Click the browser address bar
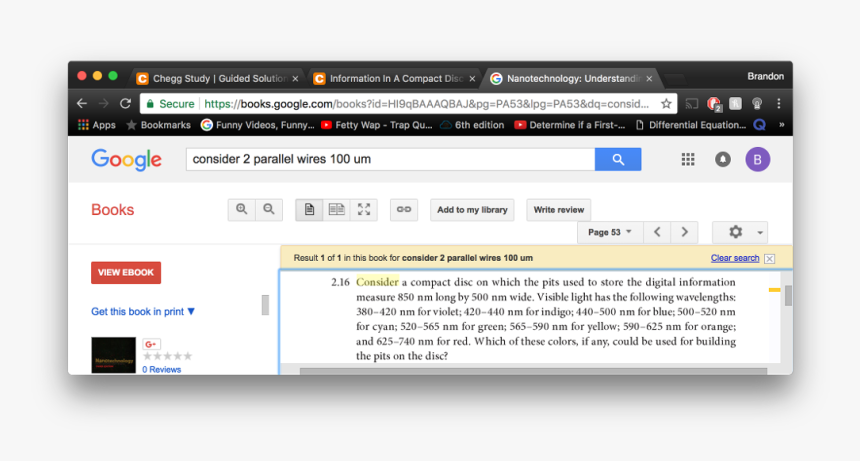The image size is (860, 461). 409,104
